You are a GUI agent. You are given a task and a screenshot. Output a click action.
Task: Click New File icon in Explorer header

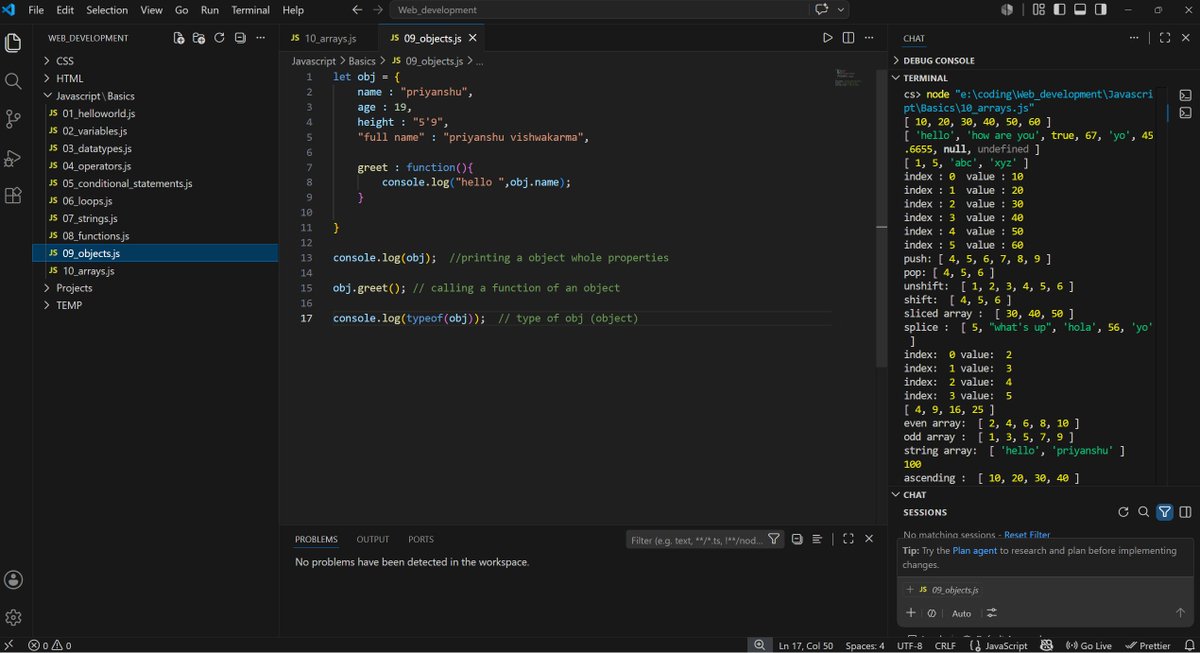pyautogui.click(x=179, y=38)
